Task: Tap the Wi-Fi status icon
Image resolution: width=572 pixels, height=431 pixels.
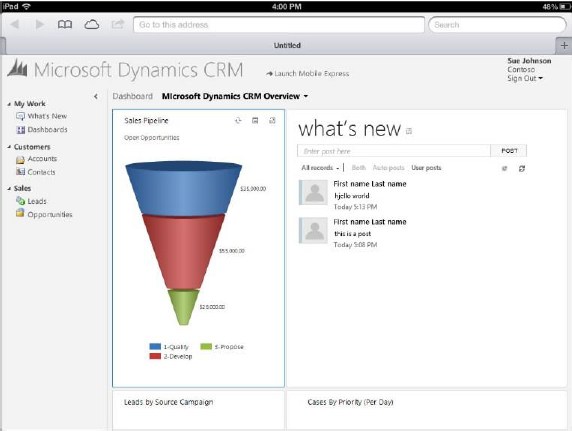Action: point(26,7)
